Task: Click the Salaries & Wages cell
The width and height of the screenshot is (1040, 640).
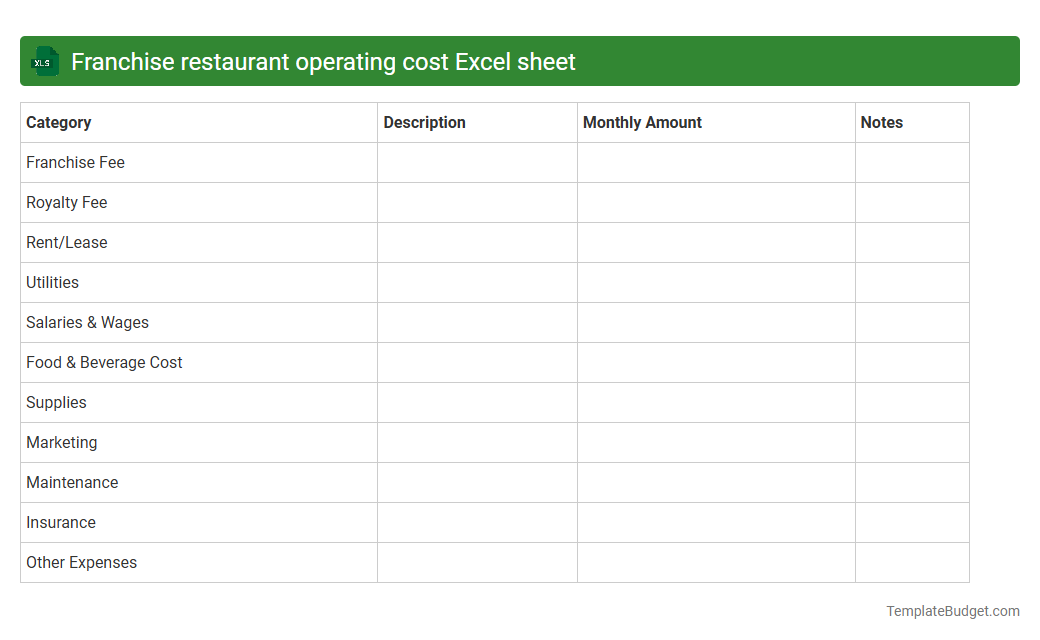Action: click(87, 322)
